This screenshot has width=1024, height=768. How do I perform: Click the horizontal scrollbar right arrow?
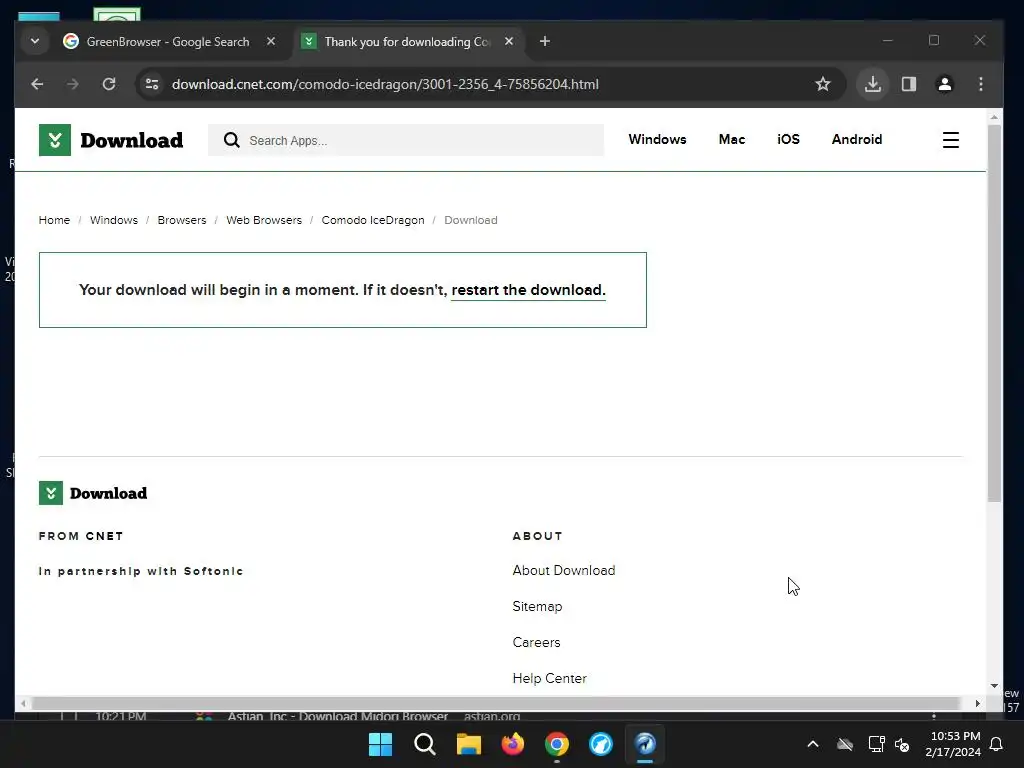click(978, 703)
